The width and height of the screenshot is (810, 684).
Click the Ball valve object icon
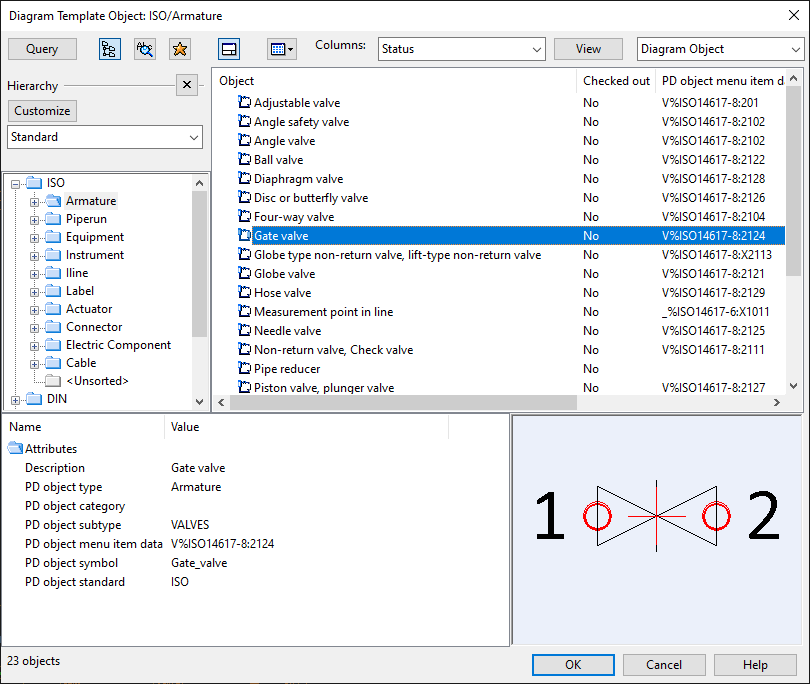pyautogui.click(x=245, y=160)
